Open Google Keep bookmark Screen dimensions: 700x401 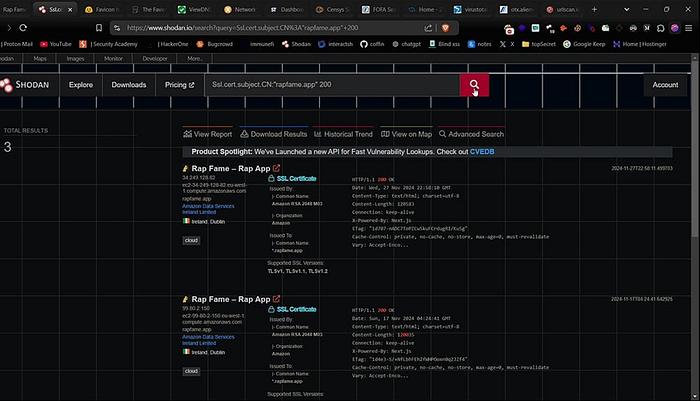(x=584, y=44)
